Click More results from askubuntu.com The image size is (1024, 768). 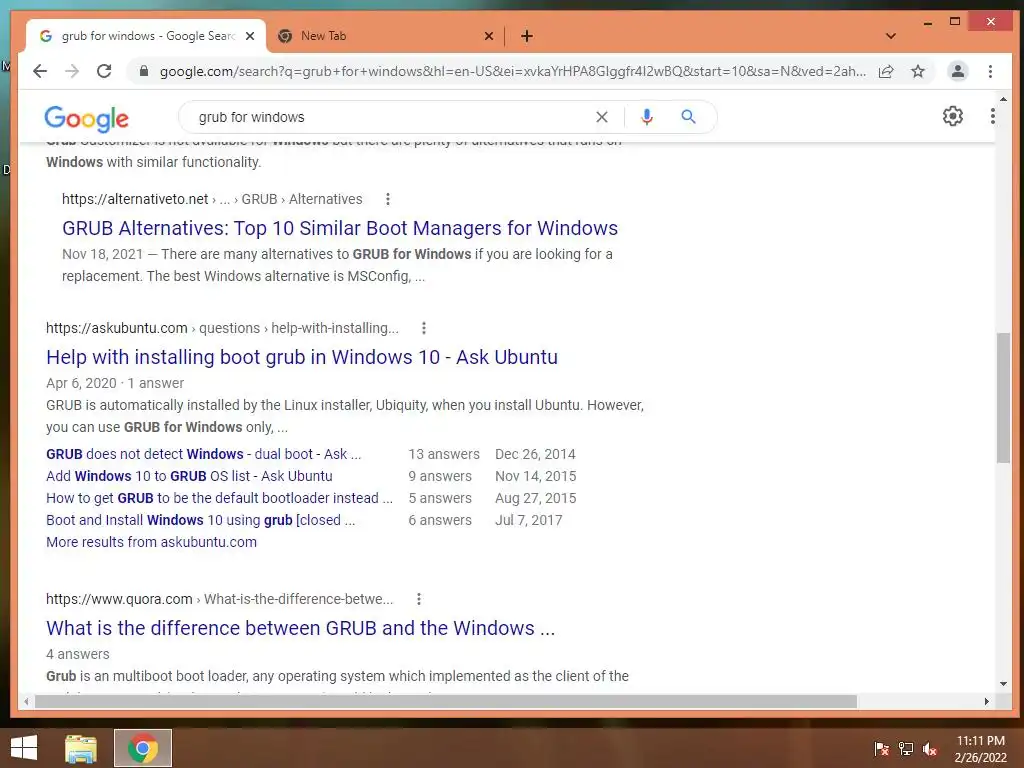click(151, 542)
